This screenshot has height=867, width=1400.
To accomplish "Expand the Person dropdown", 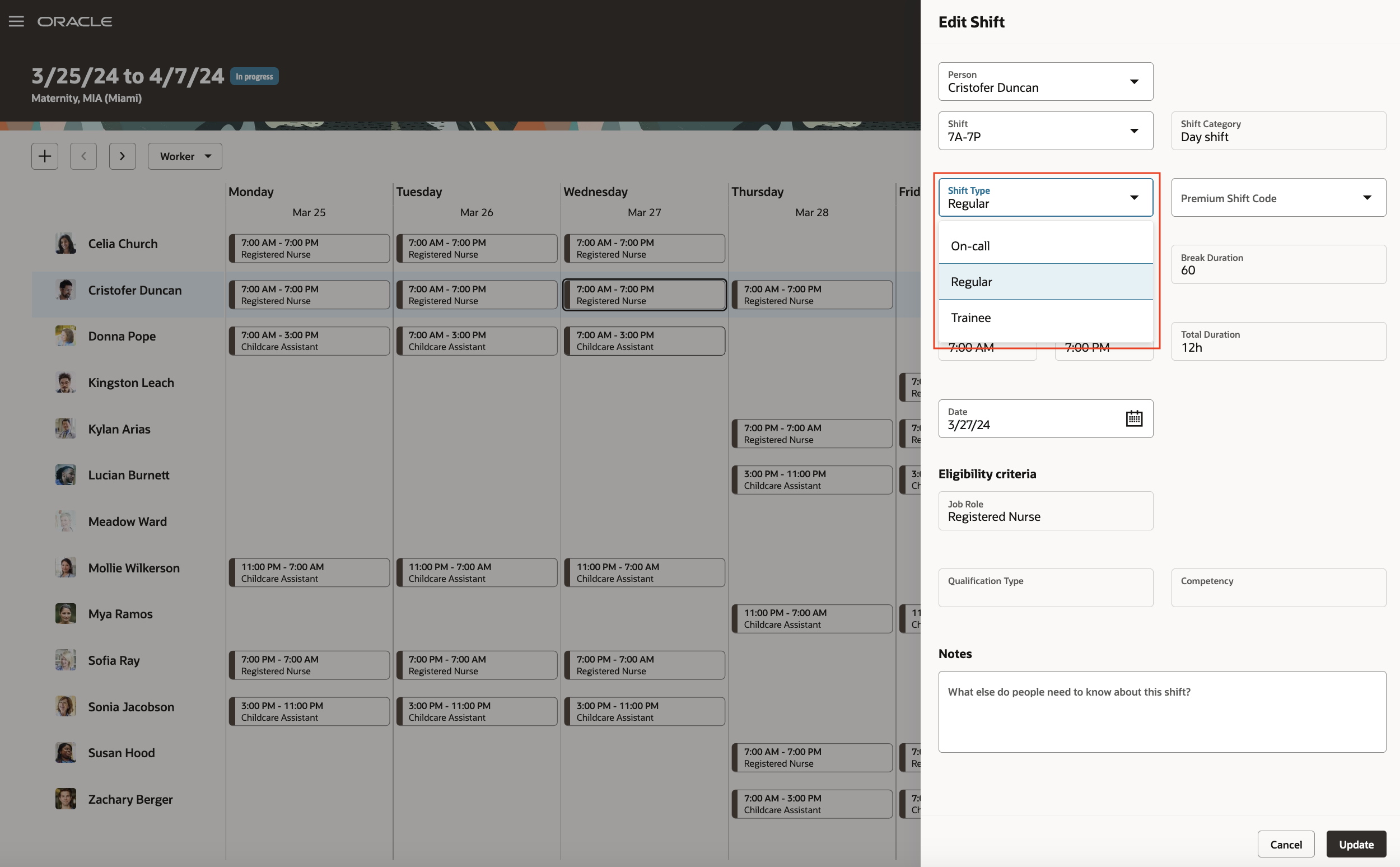I will [1133, 81].
